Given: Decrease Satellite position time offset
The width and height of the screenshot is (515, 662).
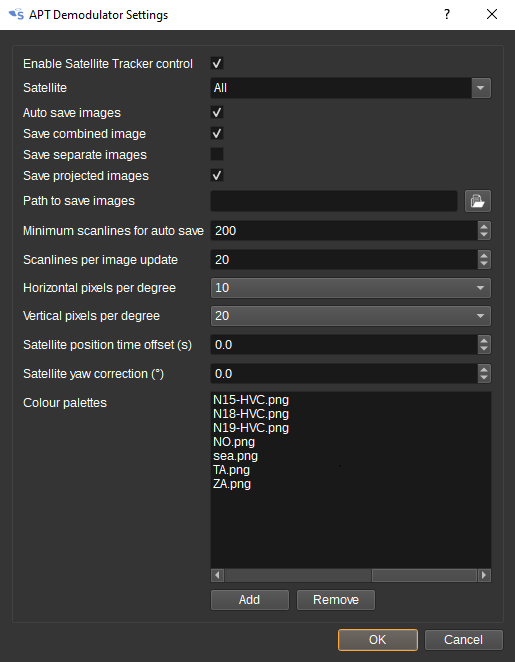Looking at the screenshot, I should tap(484, 349).
